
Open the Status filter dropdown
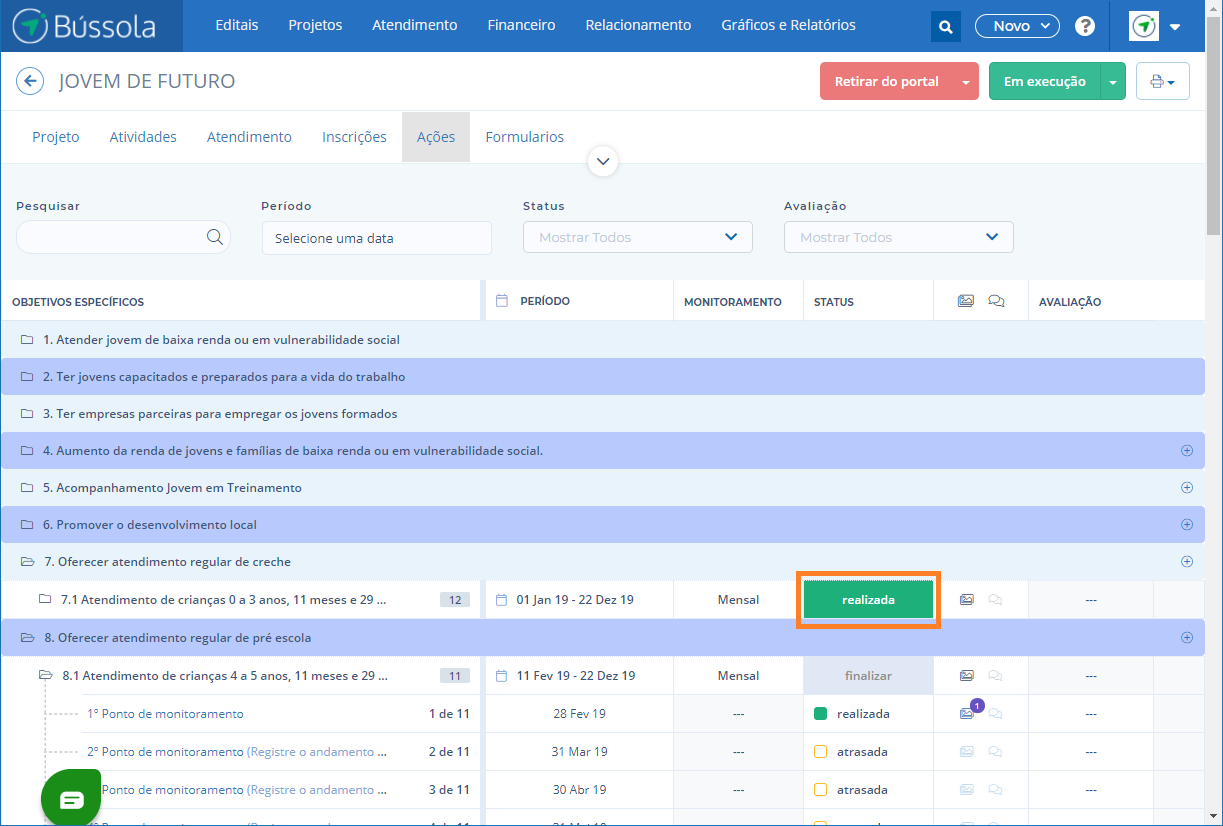637,237
